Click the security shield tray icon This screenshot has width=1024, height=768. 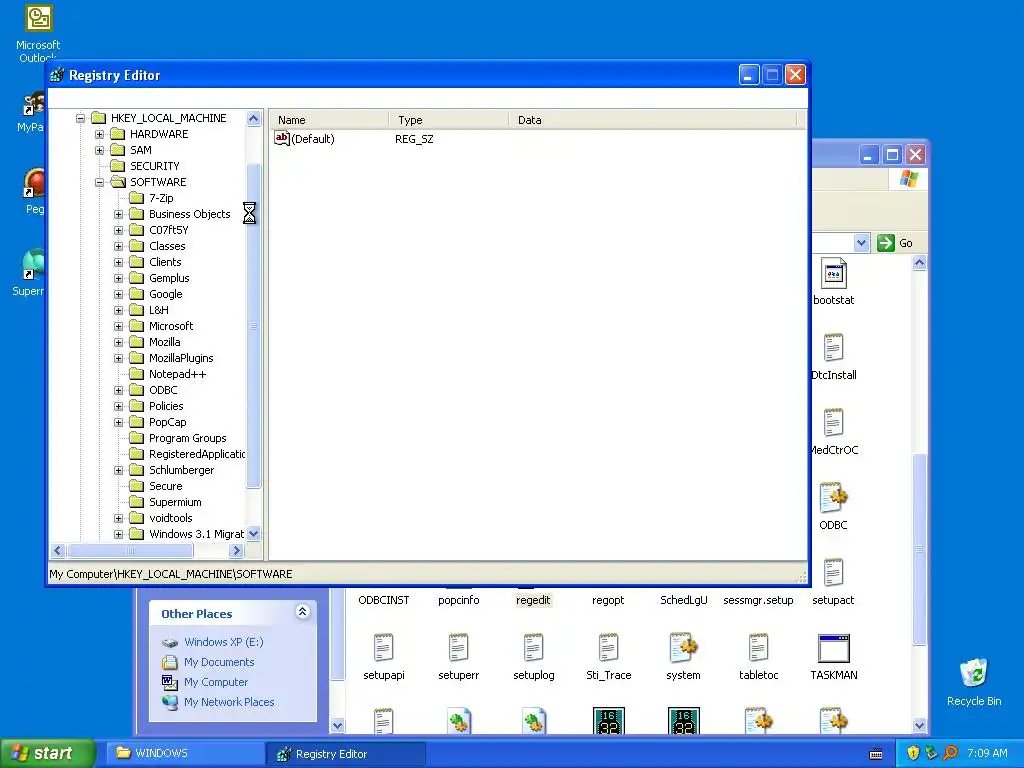912,753
